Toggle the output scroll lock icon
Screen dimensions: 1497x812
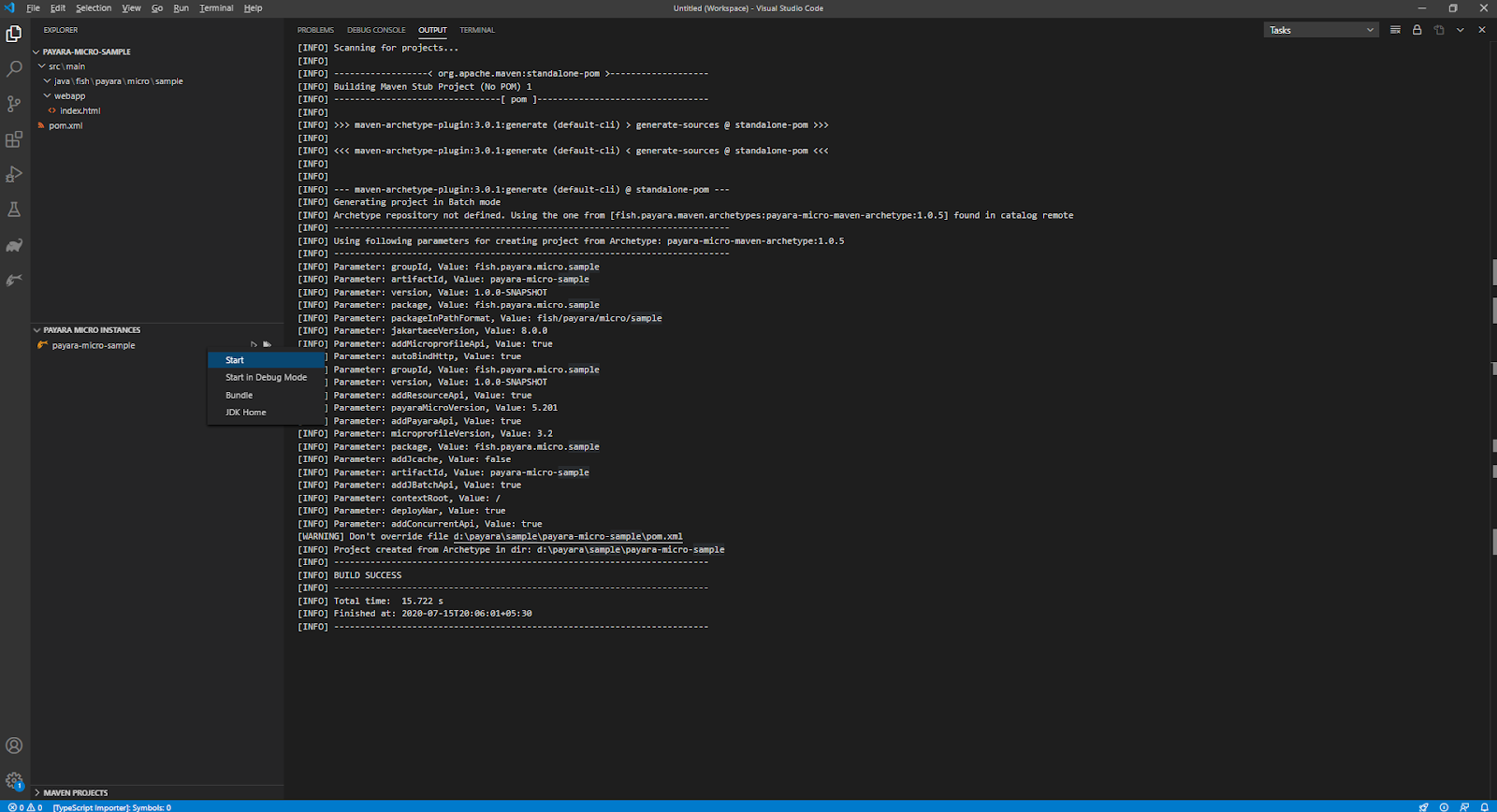coord(1417,30)
